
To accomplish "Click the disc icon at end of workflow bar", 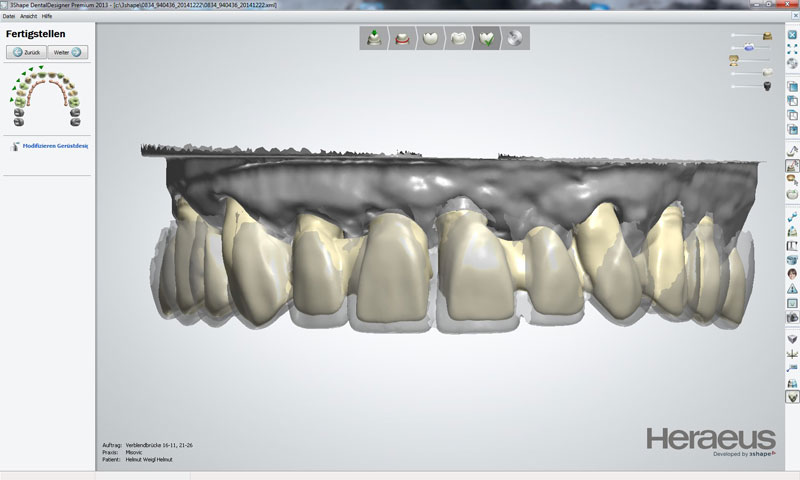I will [x=516, y=39].
